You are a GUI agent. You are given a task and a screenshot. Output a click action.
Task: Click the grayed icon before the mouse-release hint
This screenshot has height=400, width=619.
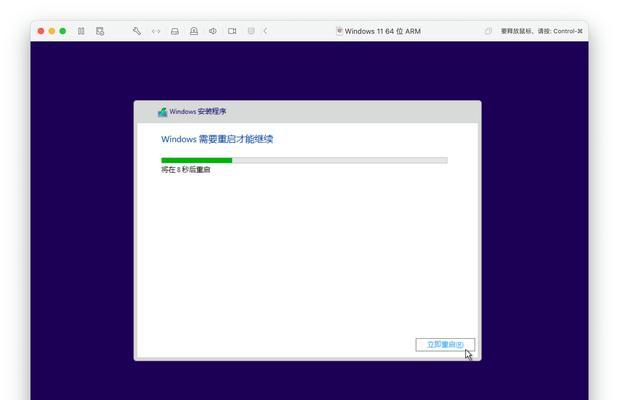pyautogui.click(x=488, y=31)
